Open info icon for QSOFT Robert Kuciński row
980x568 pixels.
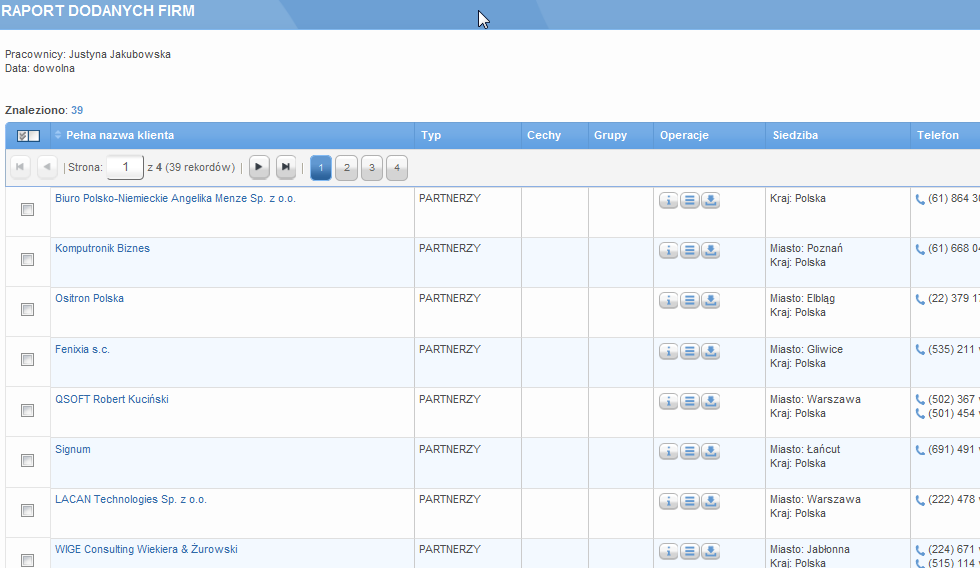(x=668, y=402)
